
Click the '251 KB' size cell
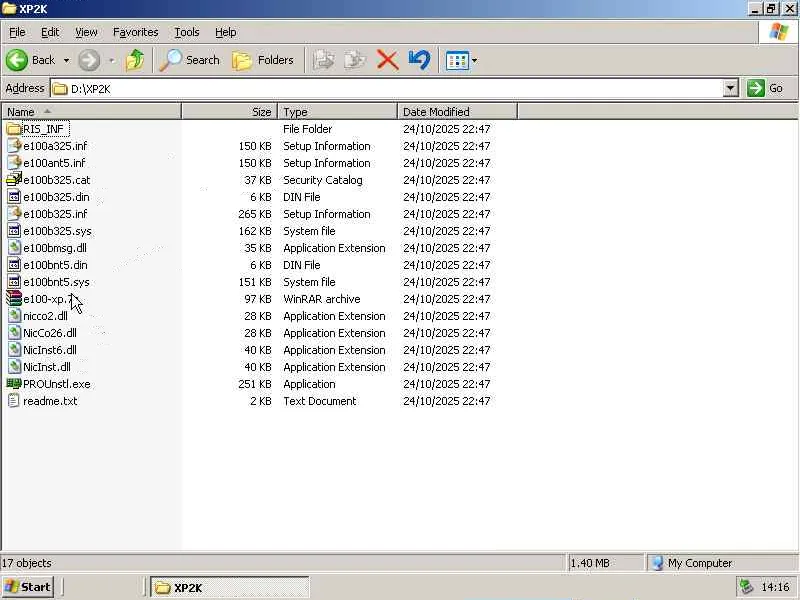[255, 384]
